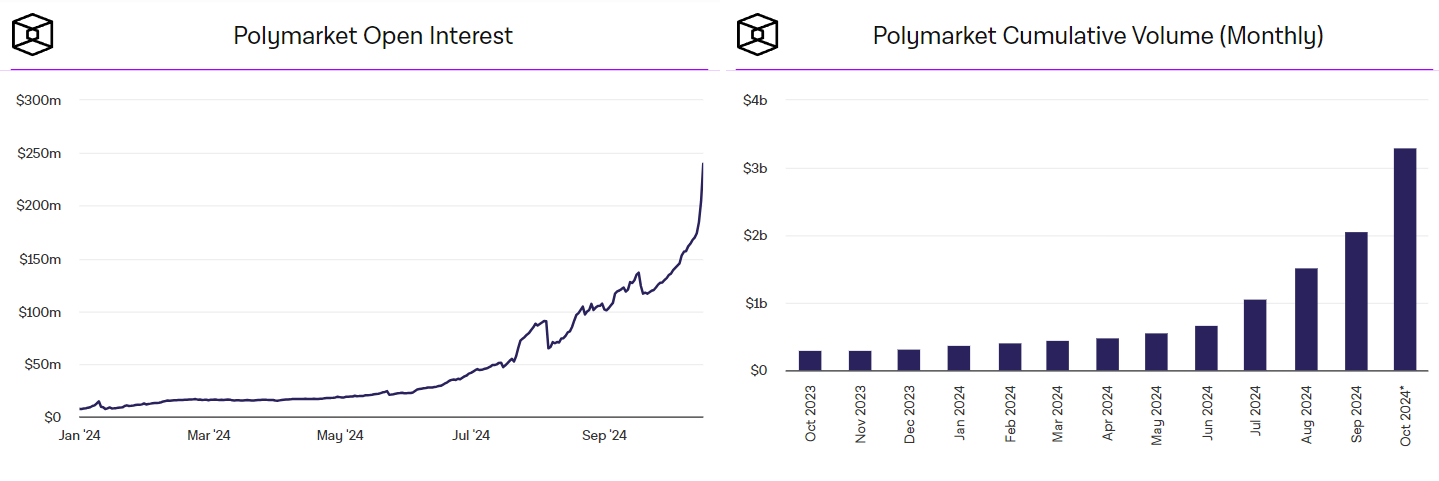Click the May '24 x-axis label
The width and height of the screenshot is (1439, 481).
[x=341, y=436]
